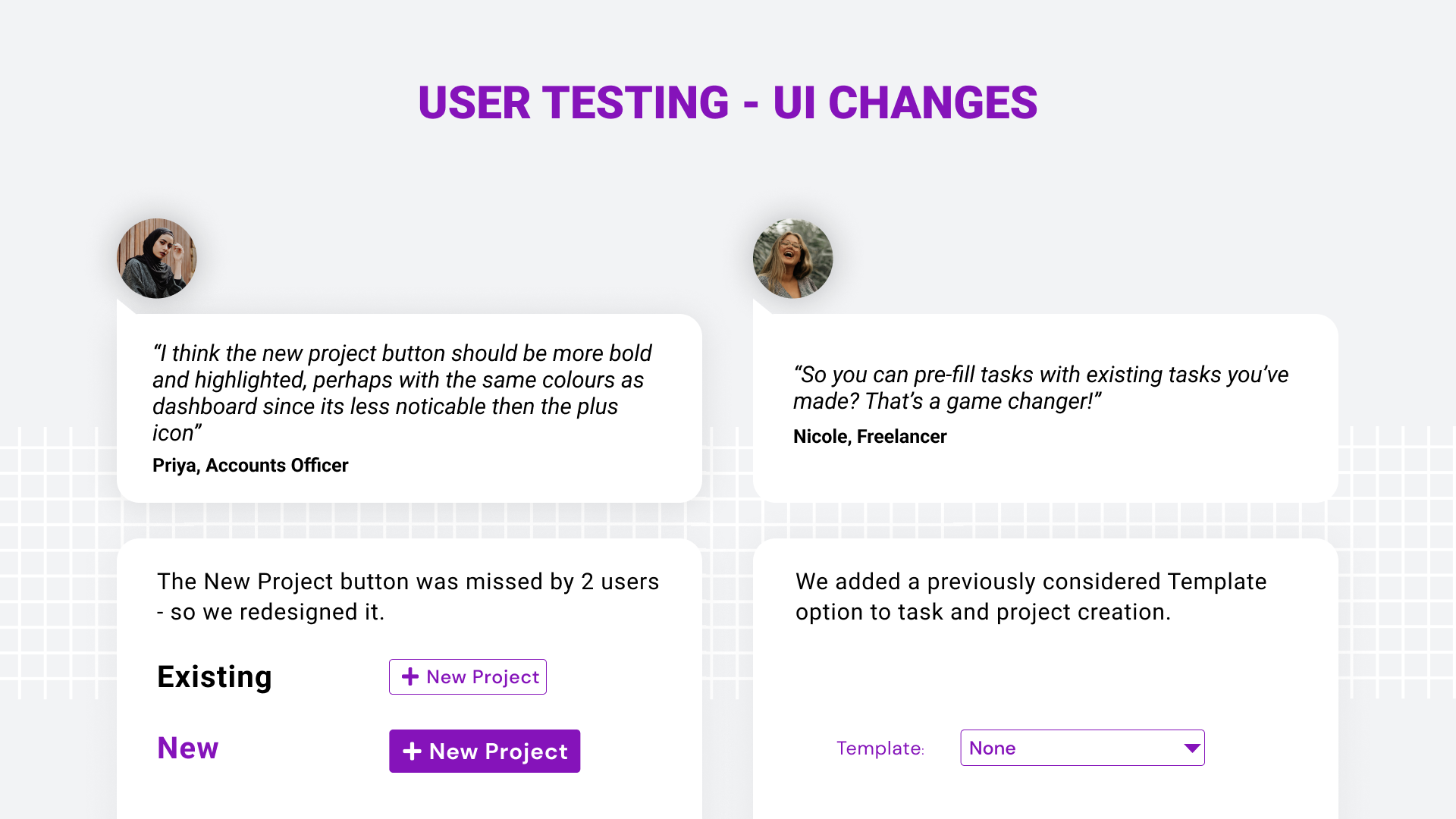The width and height of the screenshot is (1456, 819).
Task: Open the Template dropdown showing None
Action: point(1069,748)
